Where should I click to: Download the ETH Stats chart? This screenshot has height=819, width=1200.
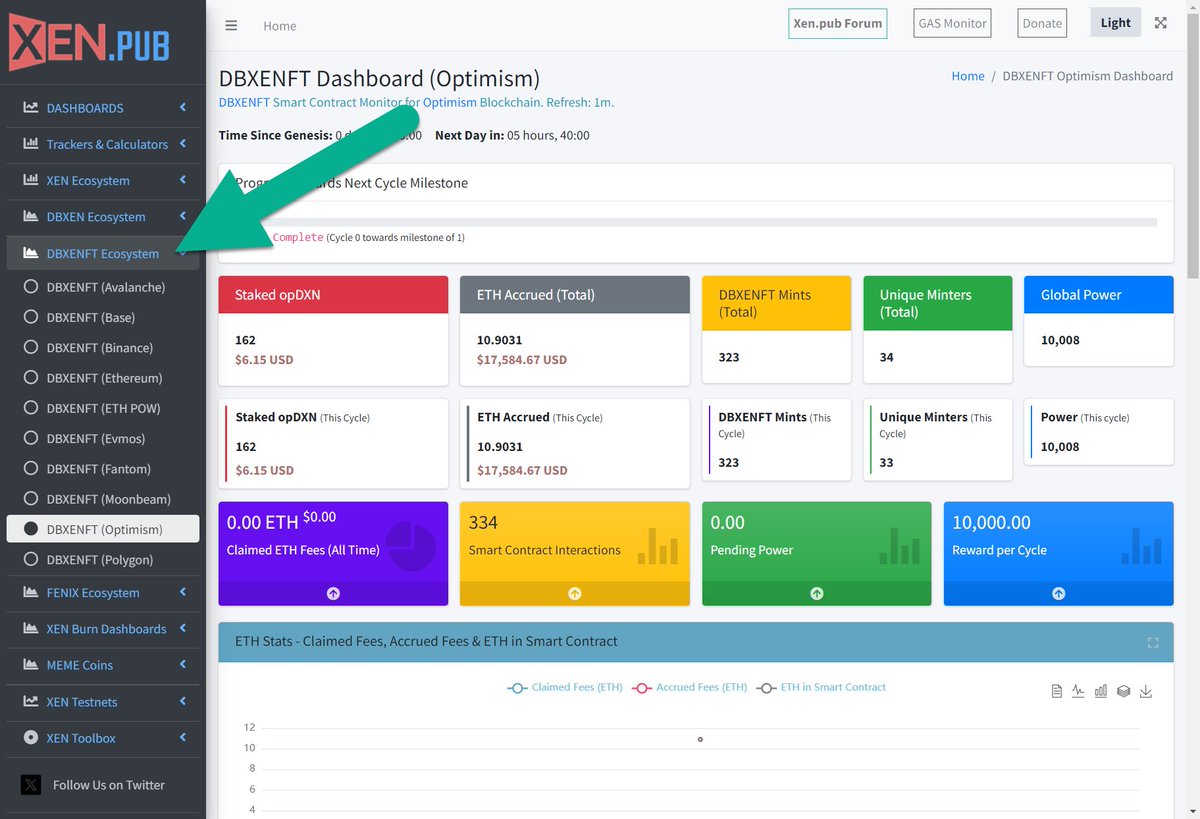click(1146, 691)
